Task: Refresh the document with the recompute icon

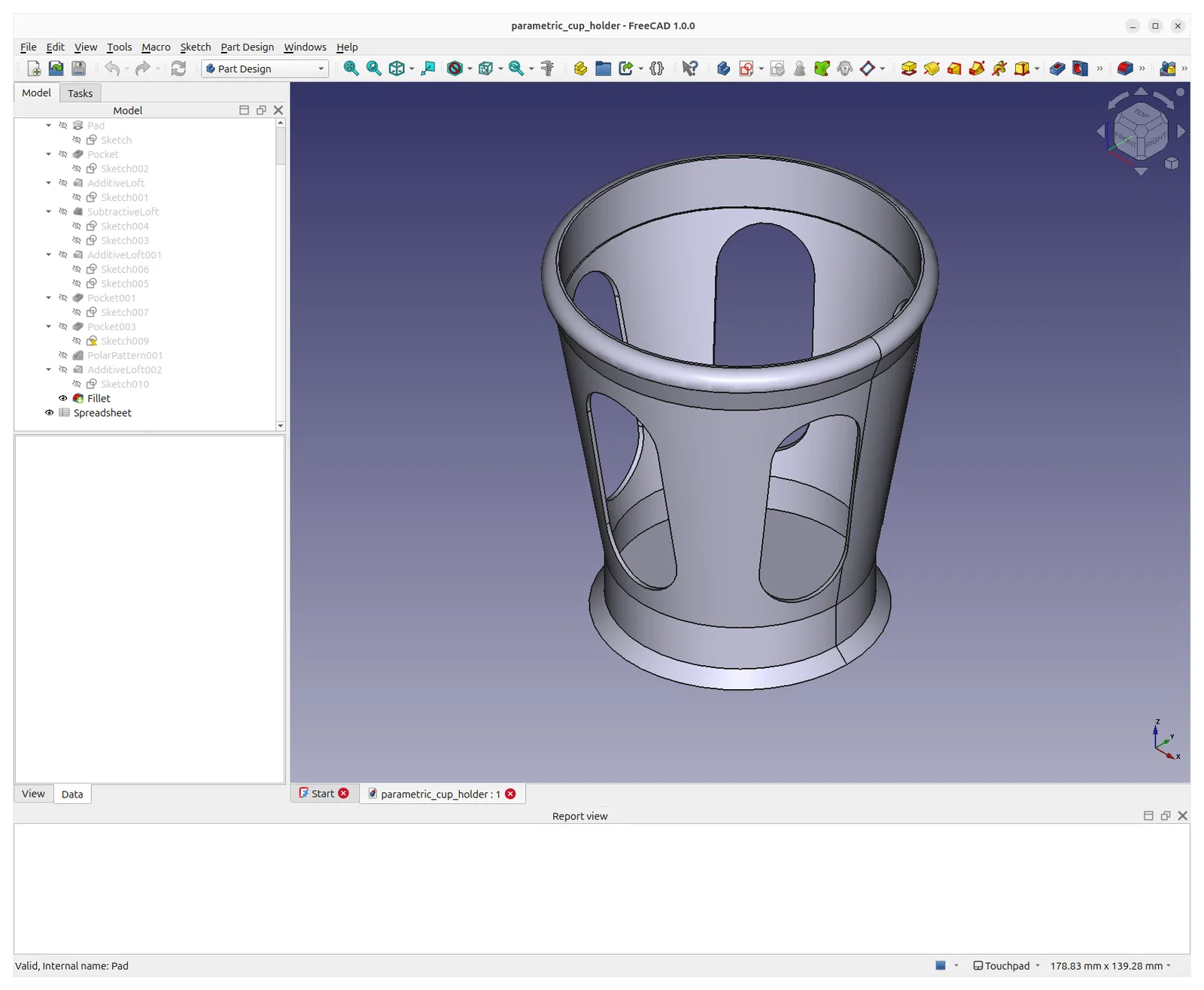Action: tap(178, 68)
